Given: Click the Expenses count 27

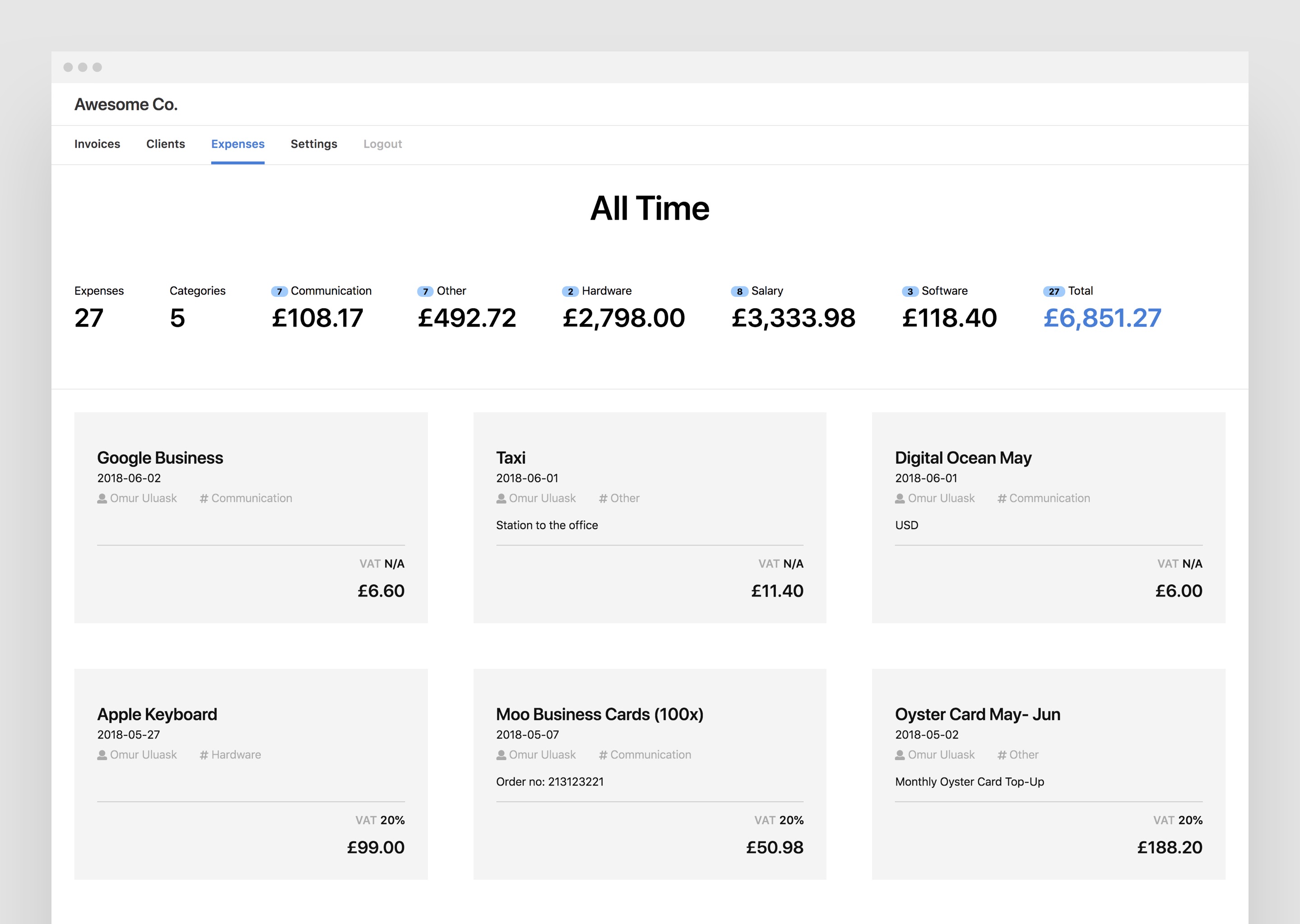Looking at the screenshot, I should tap(89, 318).
